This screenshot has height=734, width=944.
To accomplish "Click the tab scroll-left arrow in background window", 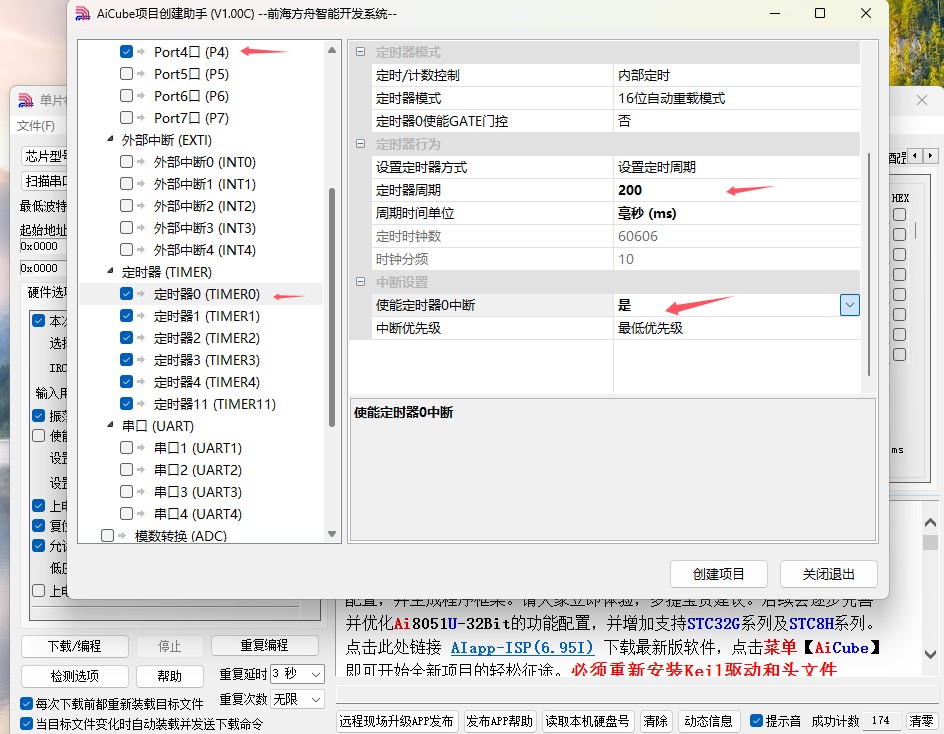I will click(x=914, y=156).
